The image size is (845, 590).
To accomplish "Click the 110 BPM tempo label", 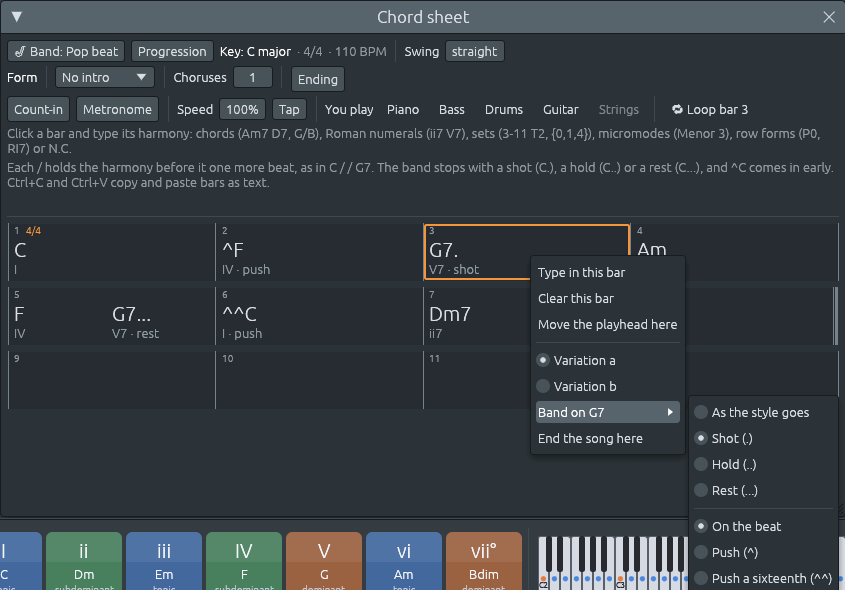I will point(361,52).
